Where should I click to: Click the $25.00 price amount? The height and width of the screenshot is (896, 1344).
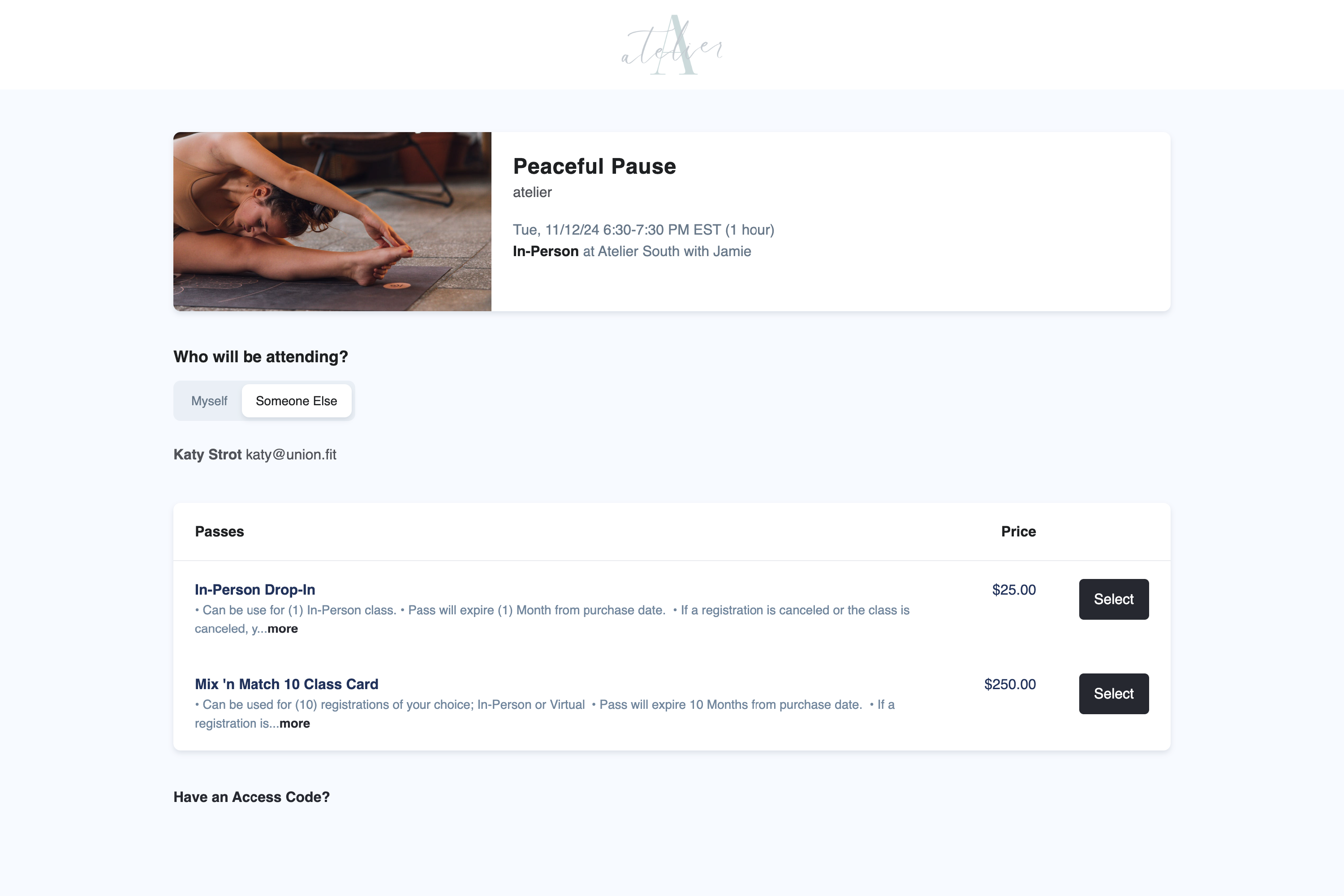coord(1014,590)
